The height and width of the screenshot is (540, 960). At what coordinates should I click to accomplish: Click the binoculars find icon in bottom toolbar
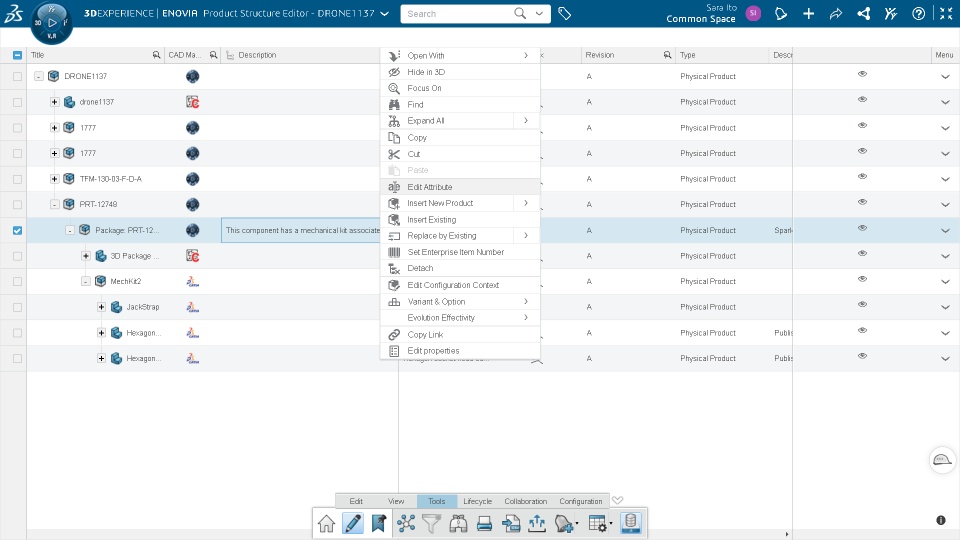(458, 523)
